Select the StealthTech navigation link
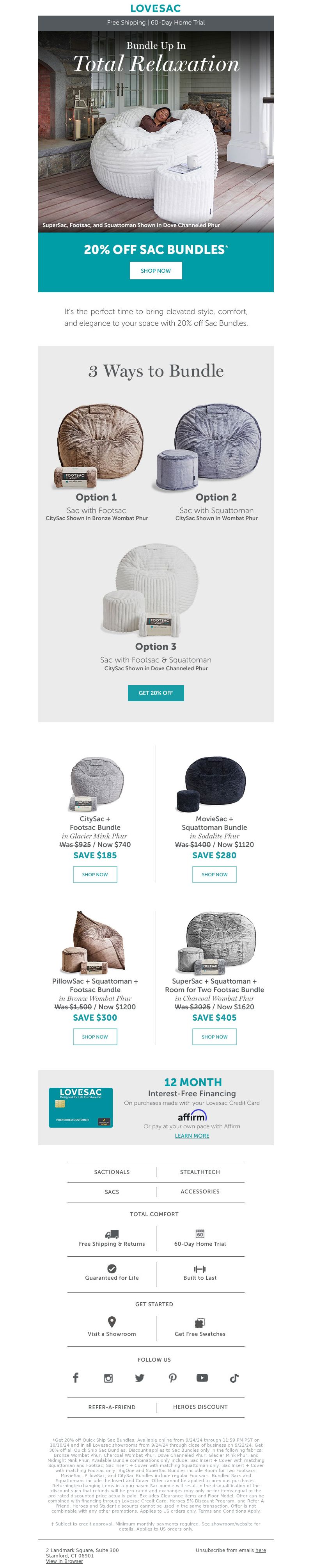 coord(200,1172)
